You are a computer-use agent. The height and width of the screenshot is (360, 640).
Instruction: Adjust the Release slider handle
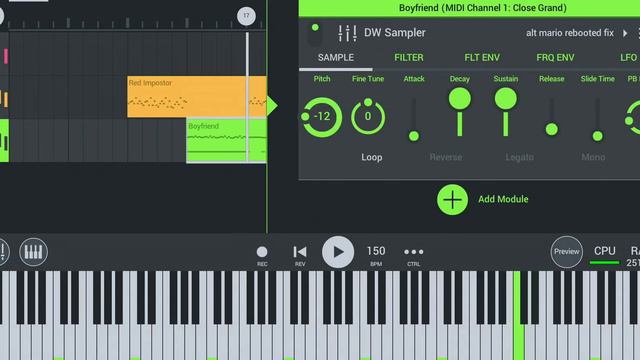551,129
